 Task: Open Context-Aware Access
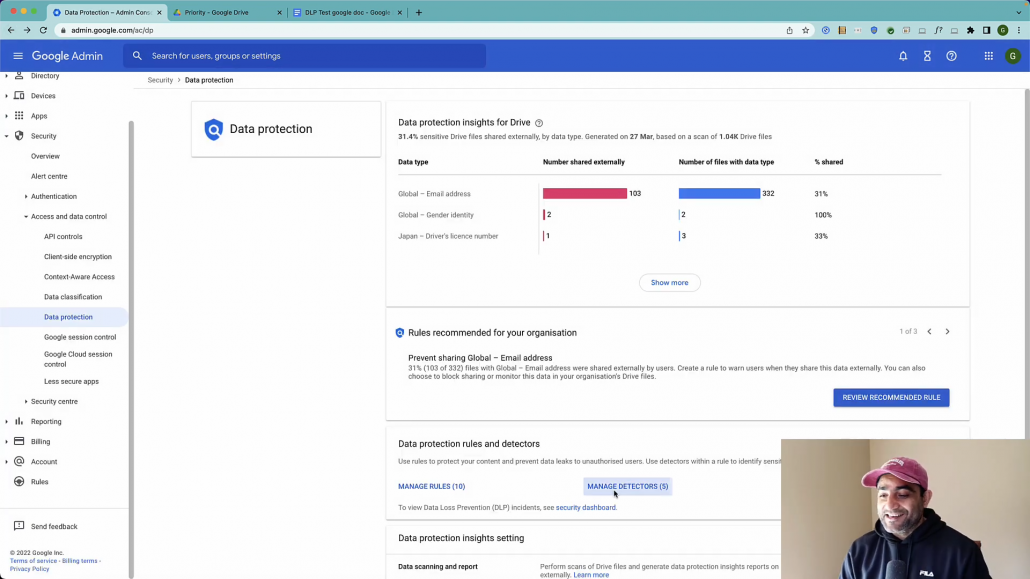pyautogui.click(x=79, y=277)
